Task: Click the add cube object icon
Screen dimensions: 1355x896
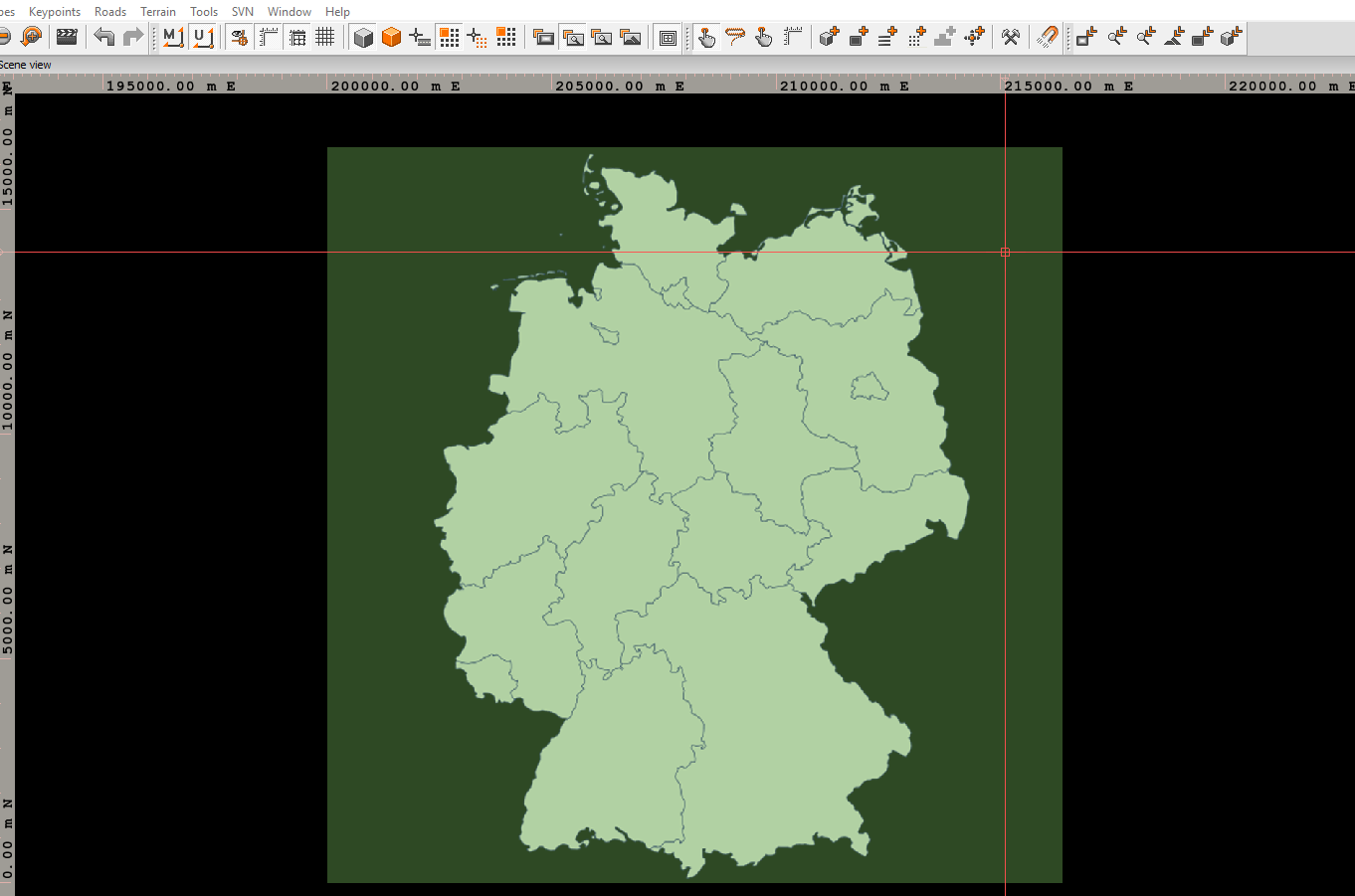Action: (x=829, y=37)
